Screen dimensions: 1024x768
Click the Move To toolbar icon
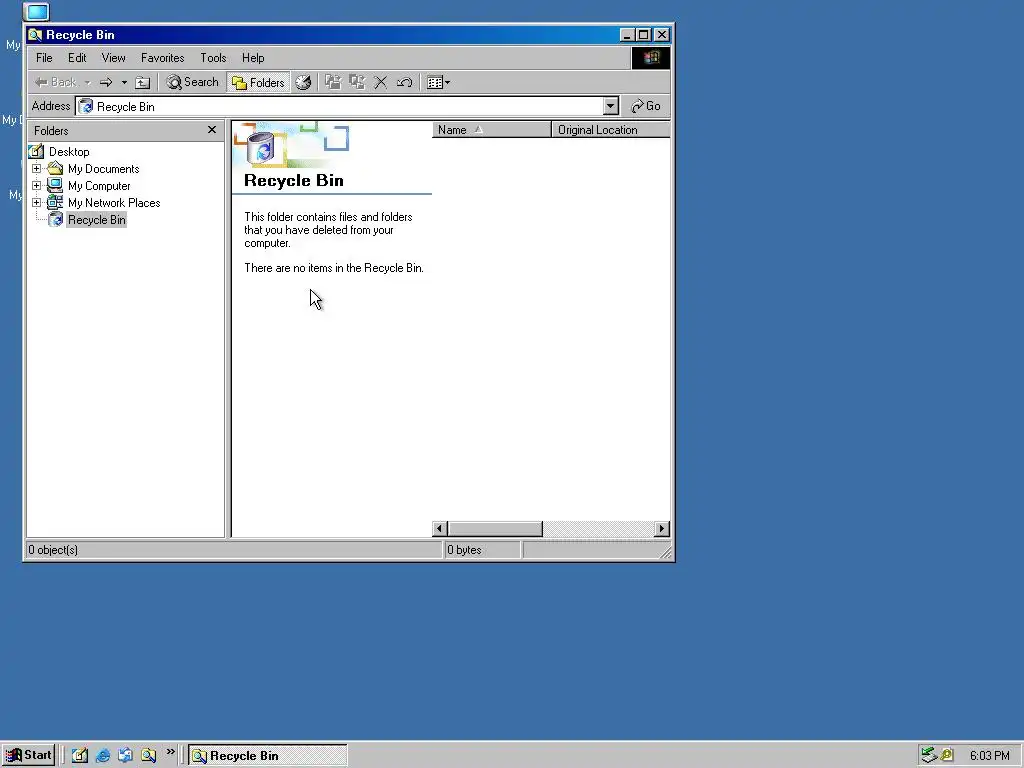tap(333, 82)
